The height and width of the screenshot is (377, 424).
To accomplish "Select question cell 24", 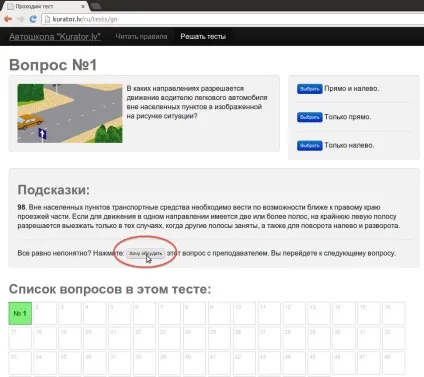I will 194,338.
